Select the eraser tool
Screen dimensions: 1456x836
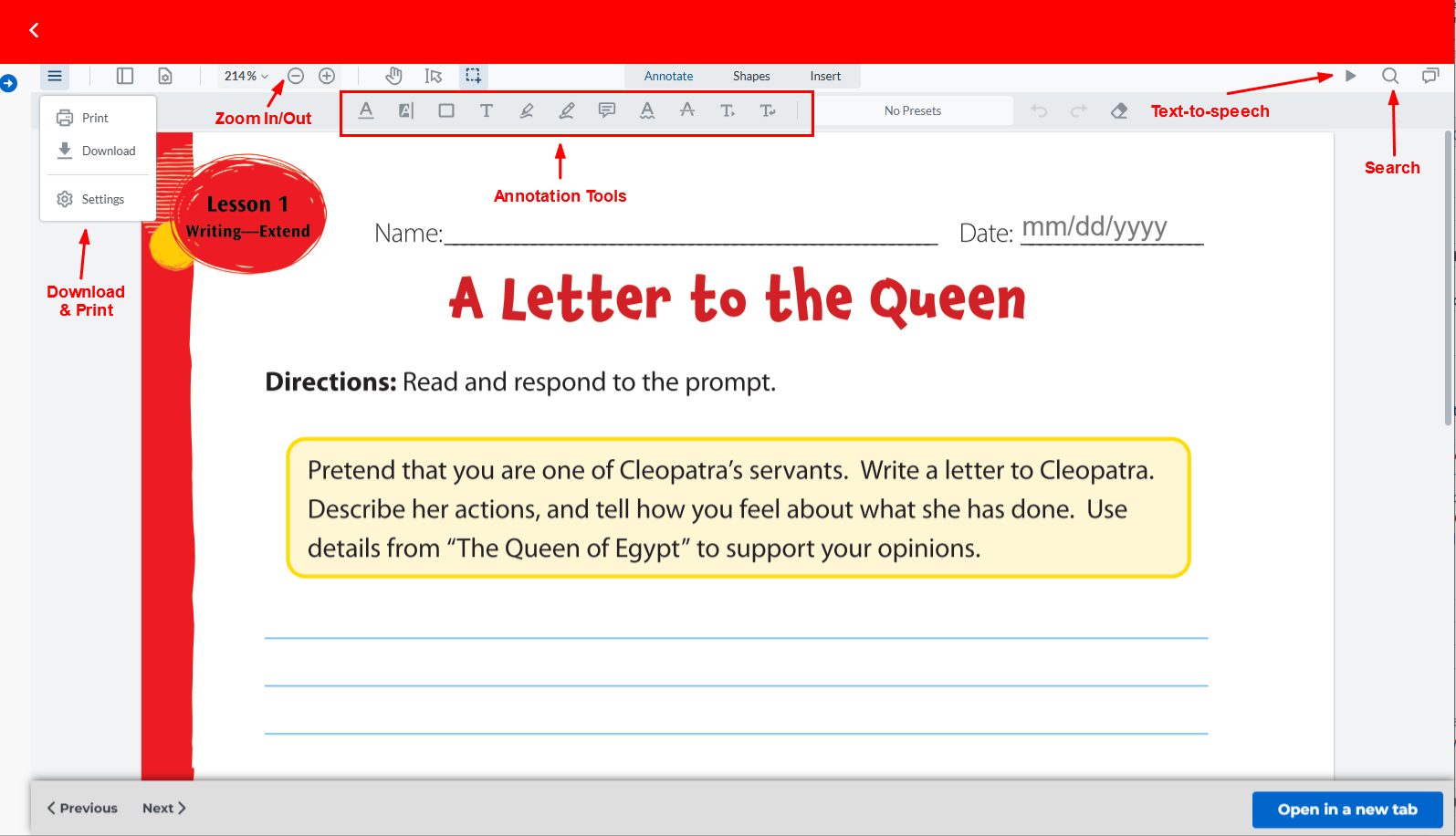[x=1119, y=110]
